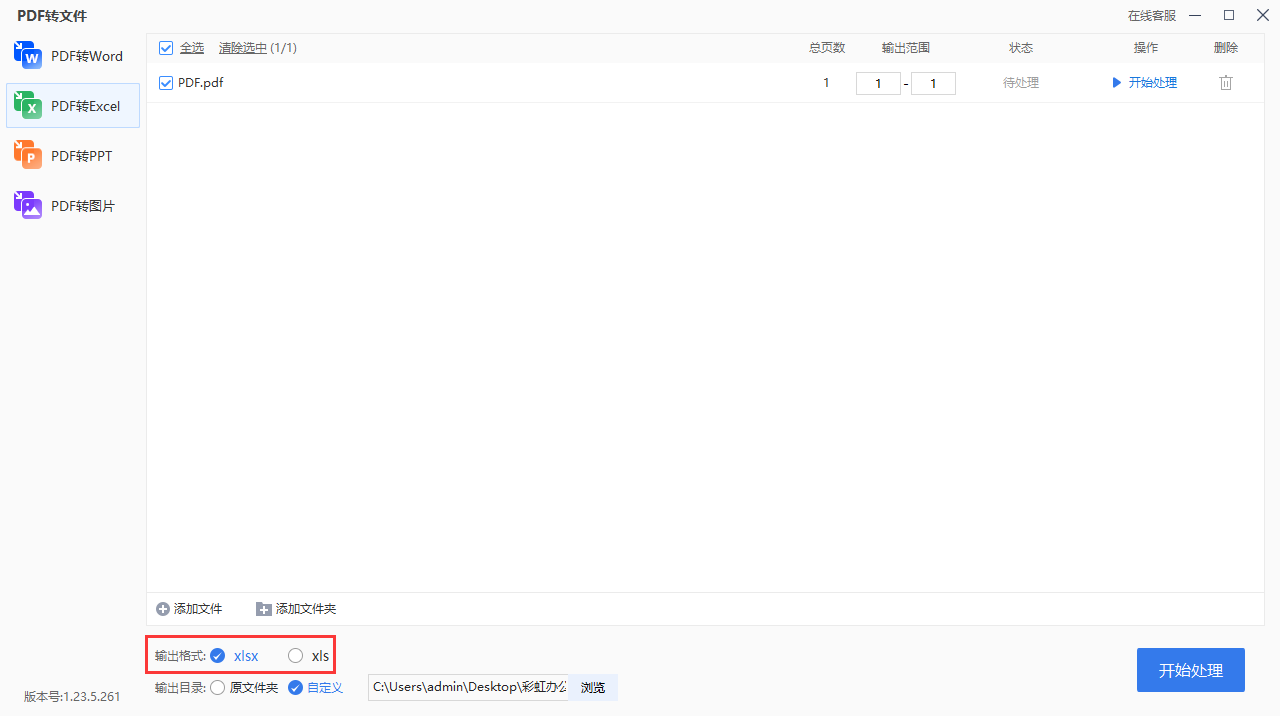Select the PDF.pdf file name
The height and width of the screenshot is (716, 1280).
(x=200, y=83)
